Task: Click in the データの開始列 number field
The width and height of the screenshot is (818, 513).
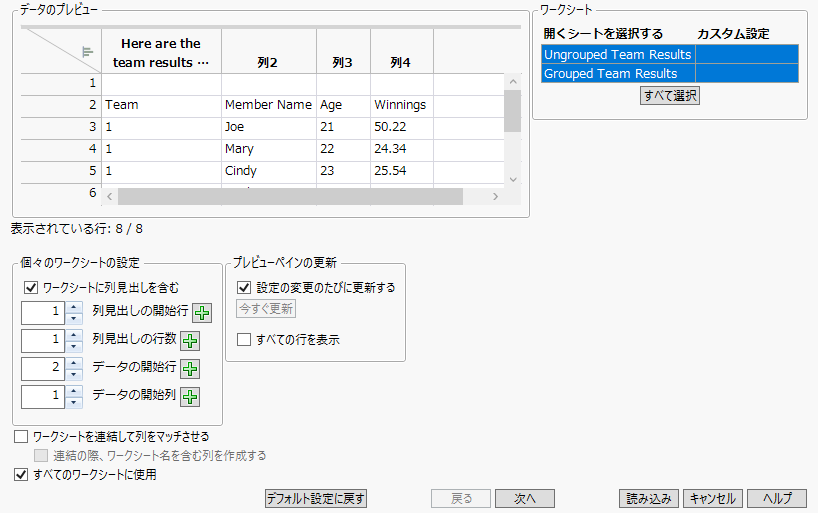Action: pyautogui.click(x=42, y=397)
